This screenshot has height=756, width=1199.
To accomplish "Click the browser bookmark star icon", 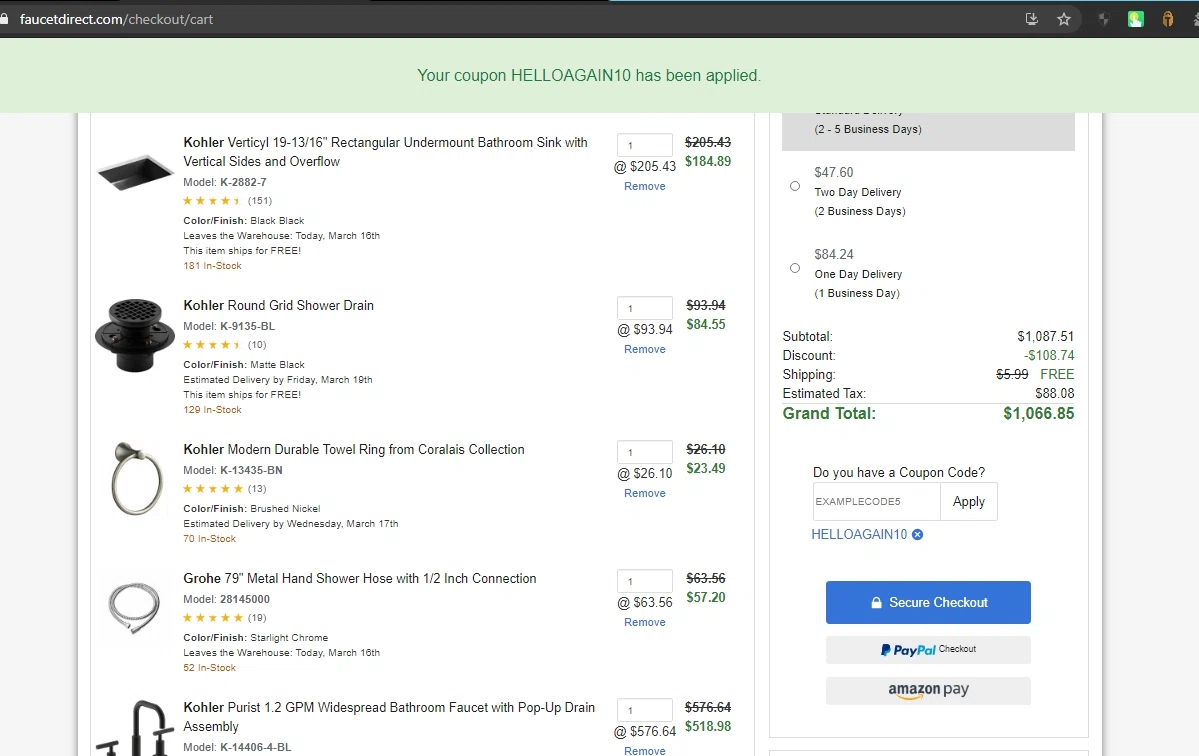I will (x=1064, y=19).
